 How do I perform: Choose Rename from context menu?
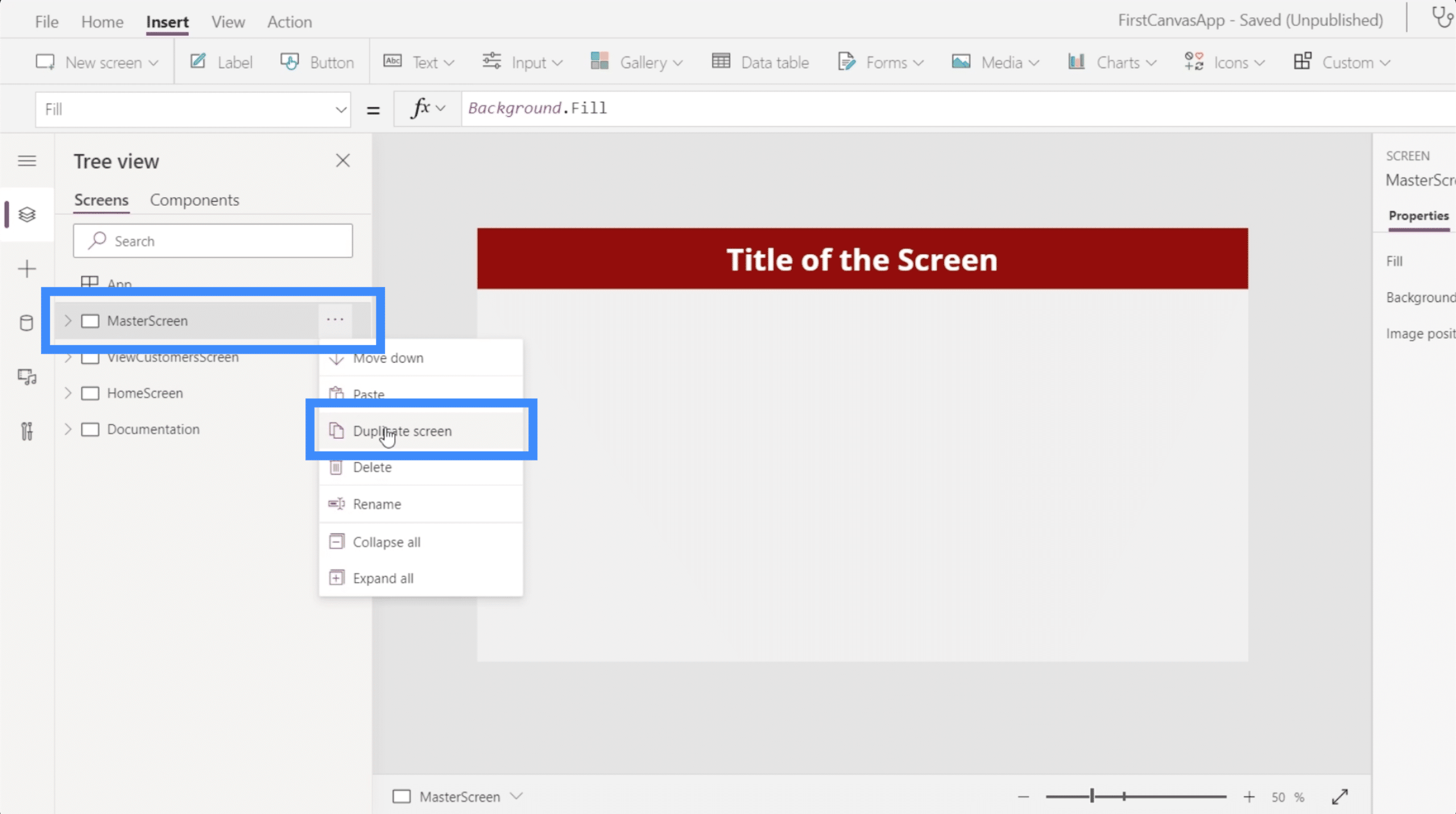[421, 504]
